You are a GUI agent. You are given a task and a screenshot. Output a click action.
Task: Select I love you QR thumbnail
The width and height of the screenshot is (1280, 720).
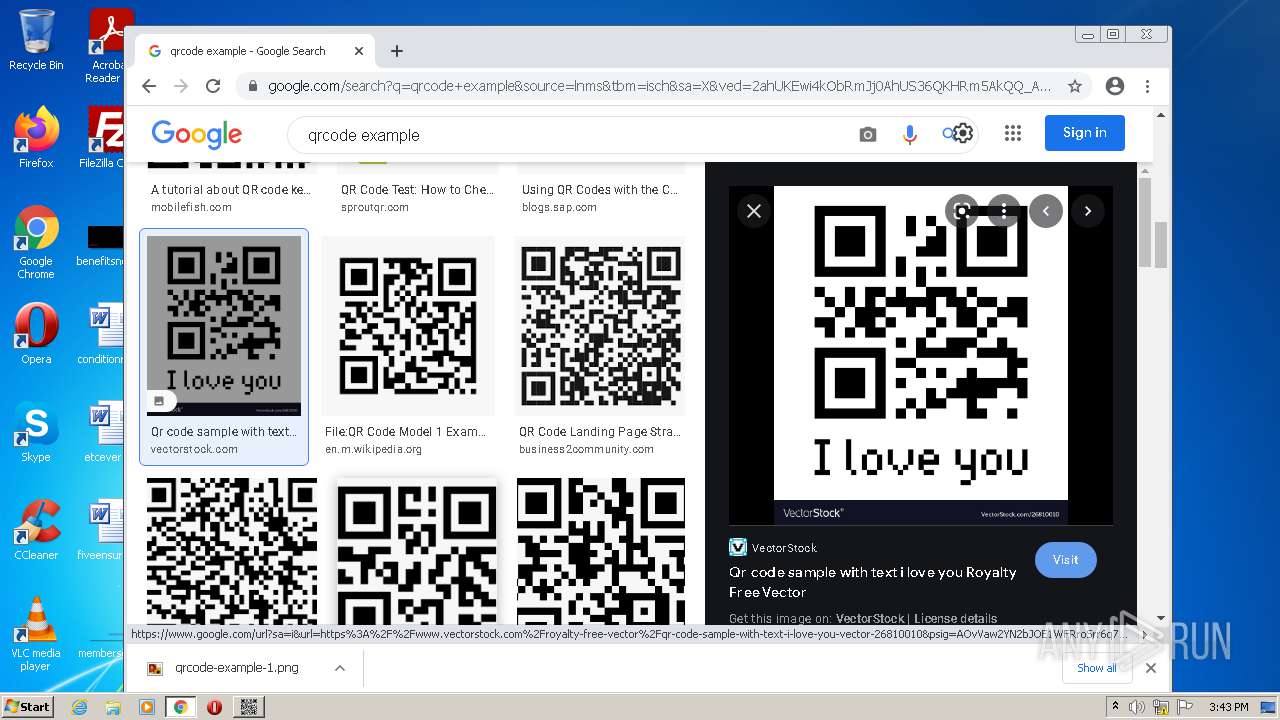pyautogui.click(x=224, y=325)
